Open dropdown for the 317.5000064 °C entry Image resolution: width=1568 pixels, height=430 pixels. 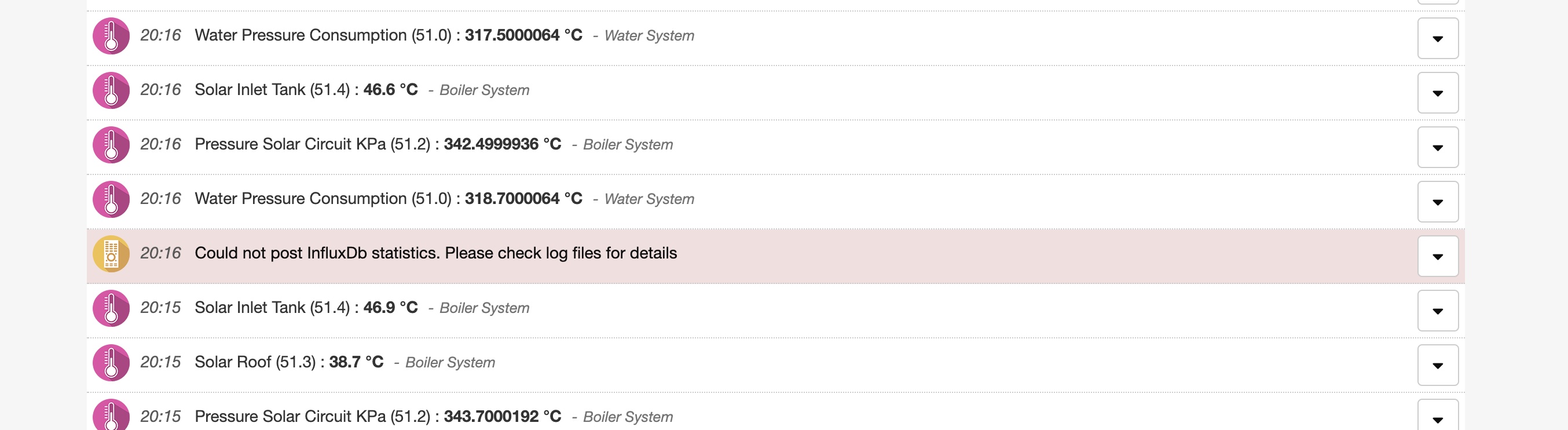tap(1437, 38)
